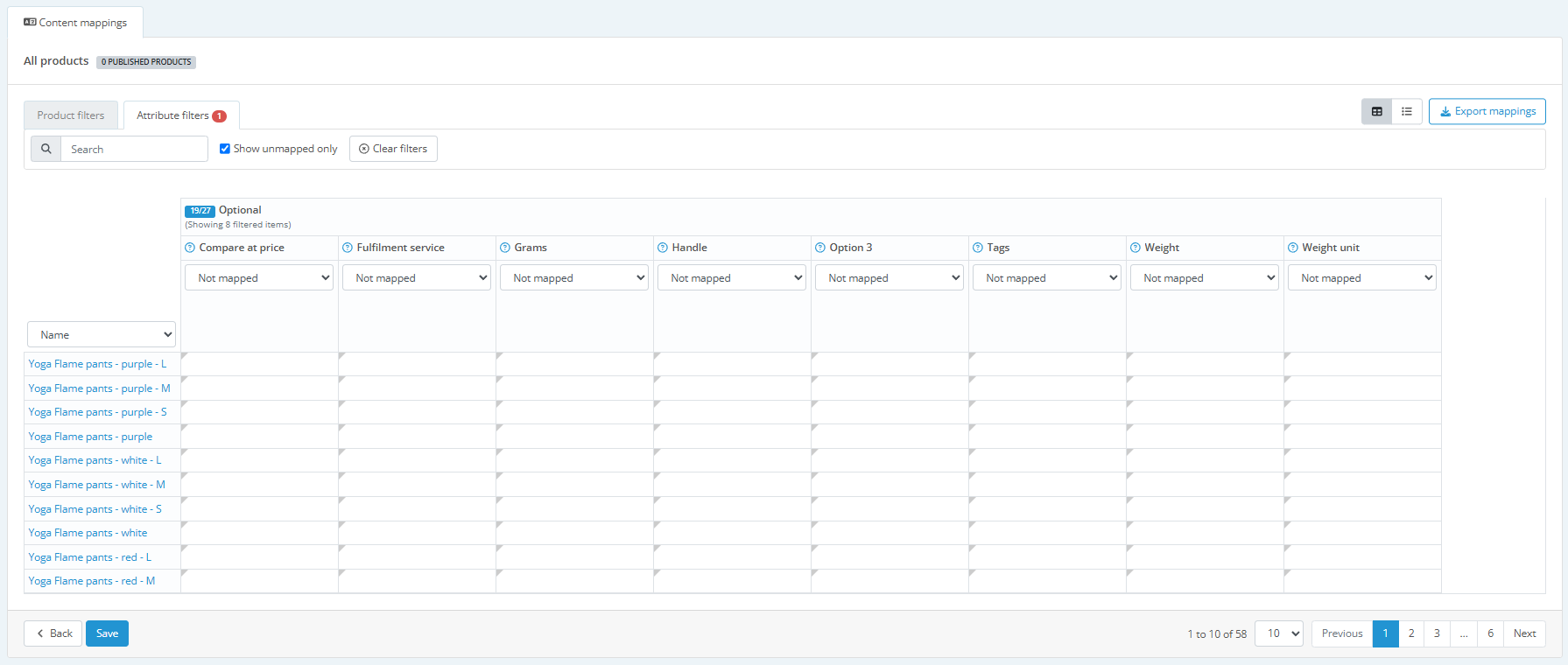Toggle Show unmapped only checkbox
The image size is (1568, 665).
pyautogui.click(x=225, y=149)
